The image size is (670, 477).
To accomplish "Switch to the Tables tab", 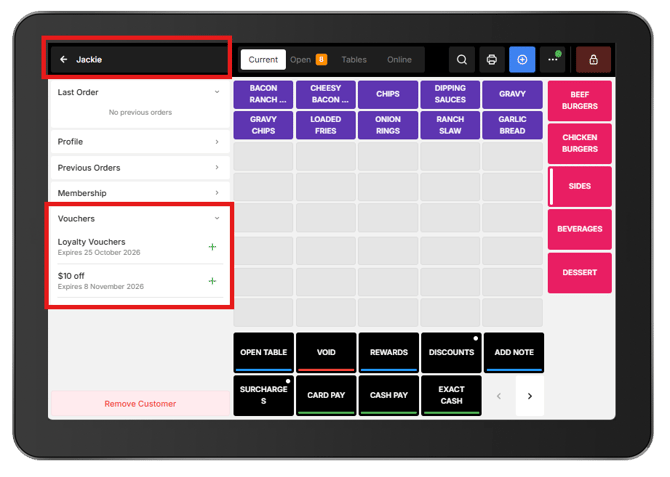I will tap(354, 59).
